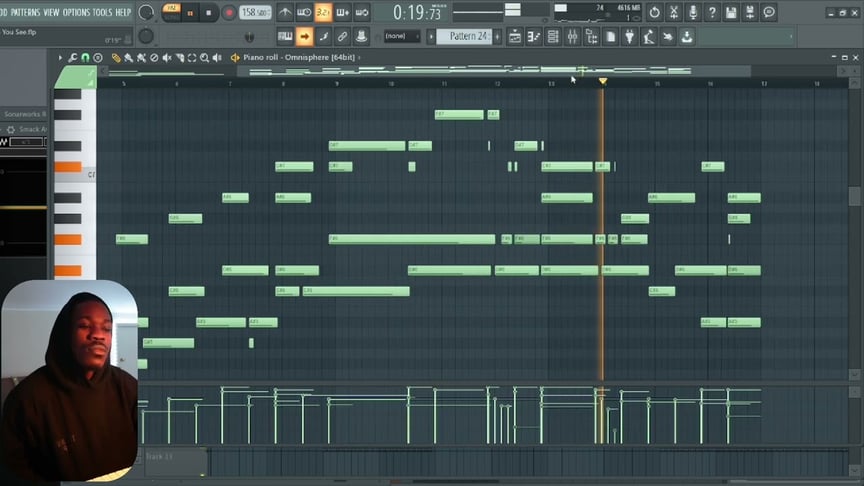This screenshot has height=486, width=864.
Task: Open the Pattern 24 selector
Action: click(x=465, y=36)
